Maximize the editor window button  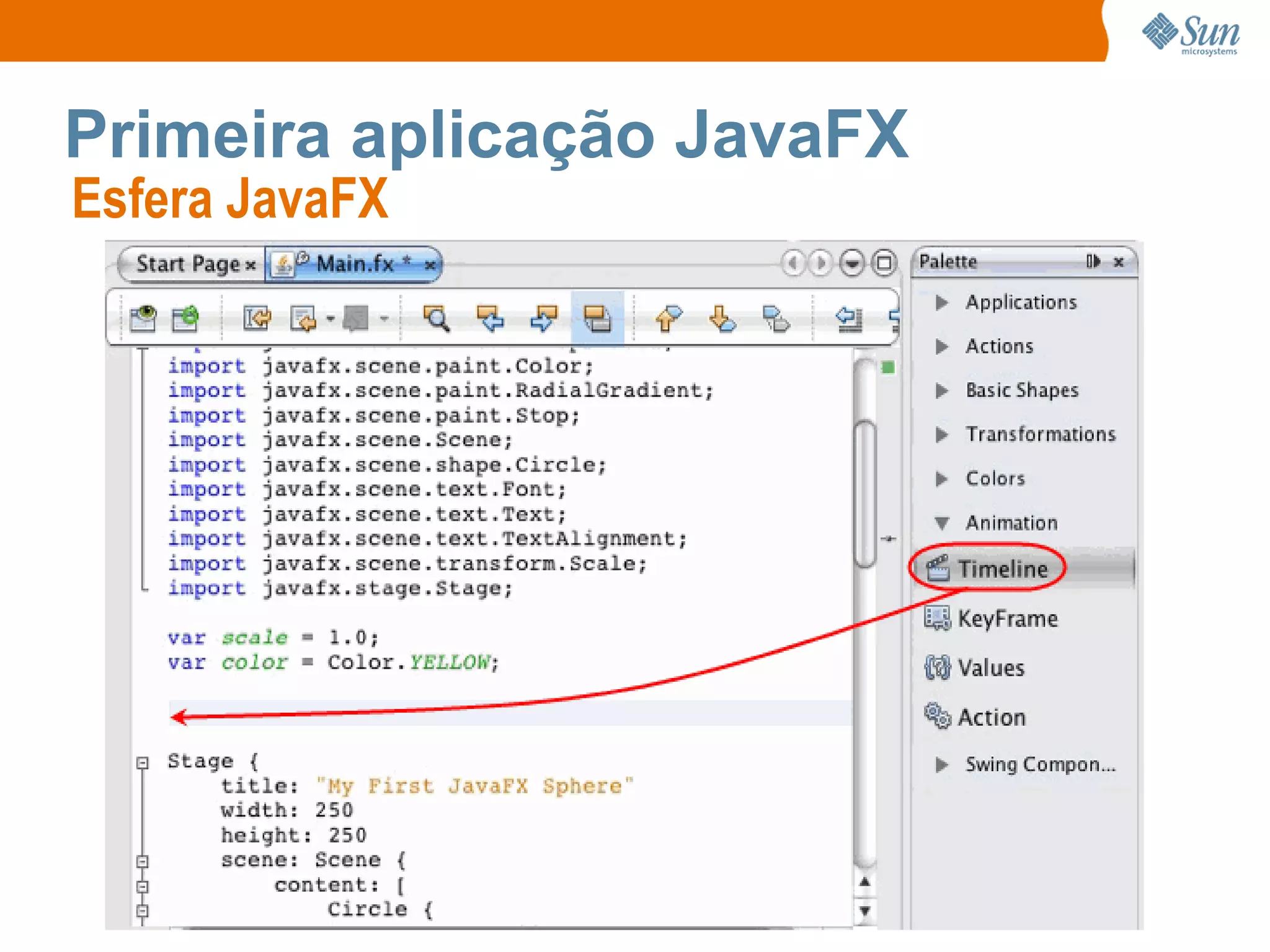pyautogui.click(x=884, y=263)
